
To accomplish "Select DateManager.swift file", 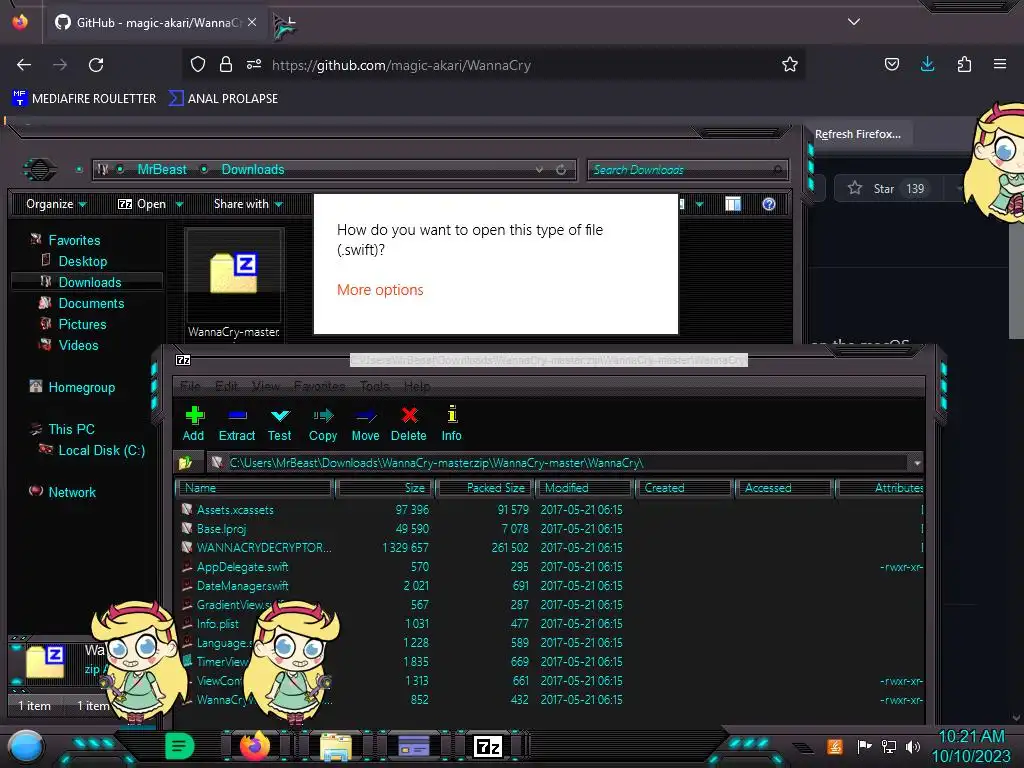I will click(x=242, y=586).
